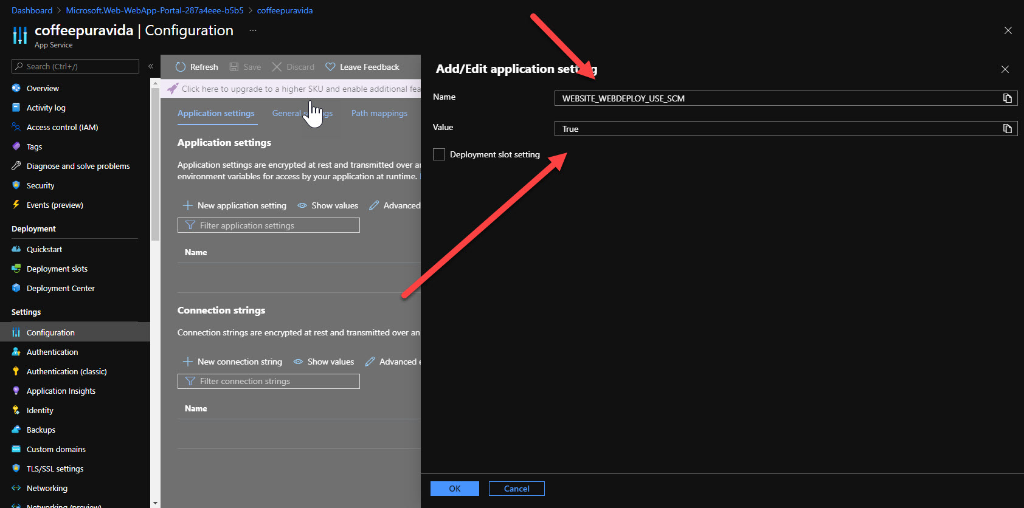
Task: Open the Tags page
Action: pos(34,147)
